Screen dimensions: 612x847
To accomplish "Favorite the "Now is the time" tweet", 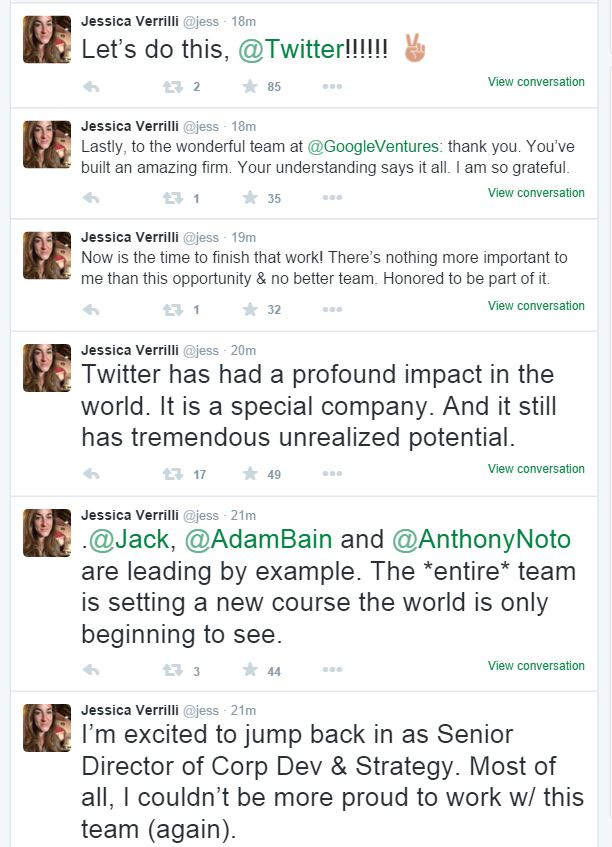I will (249, 310).
